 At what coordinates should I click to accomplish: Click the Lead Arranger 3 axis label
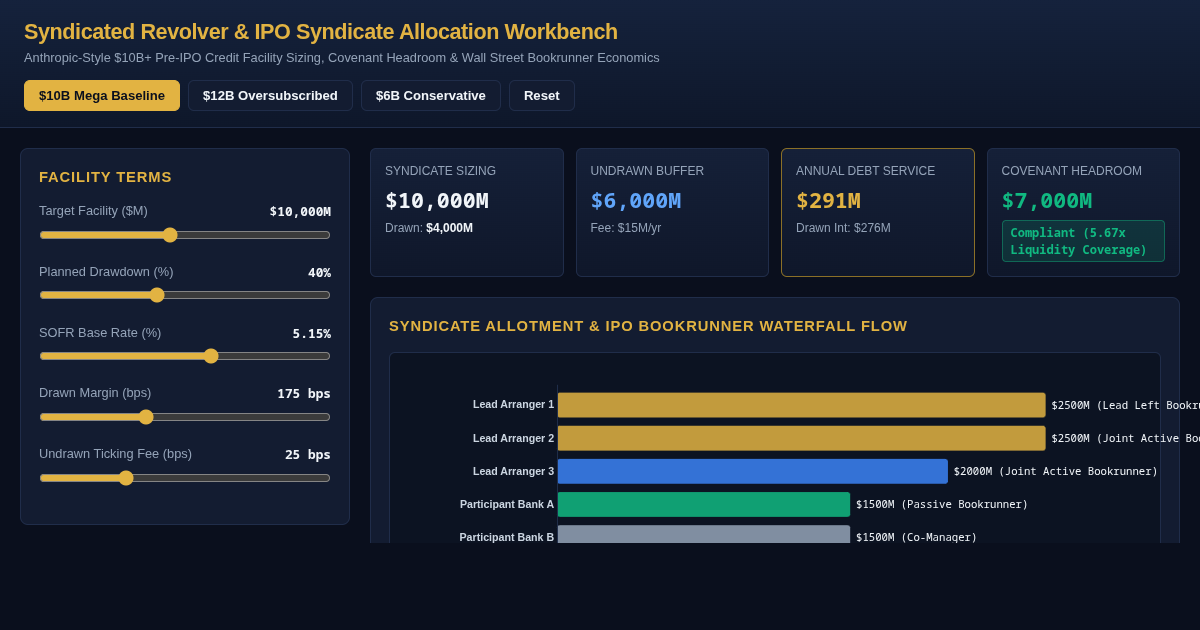click(x=513, y=471)
